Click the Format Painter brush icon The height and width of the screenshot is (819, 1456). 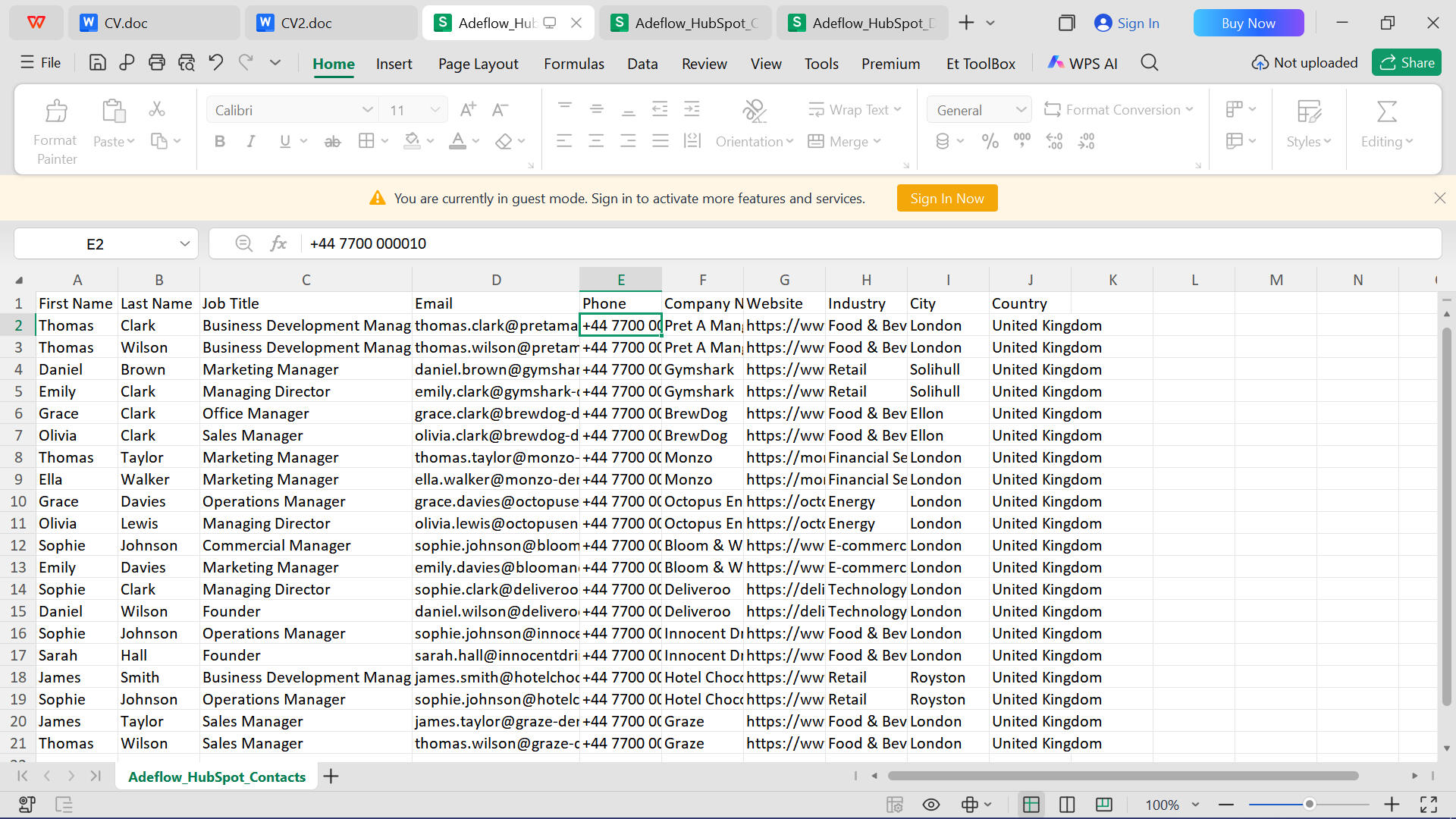click(x=56, y=111)
